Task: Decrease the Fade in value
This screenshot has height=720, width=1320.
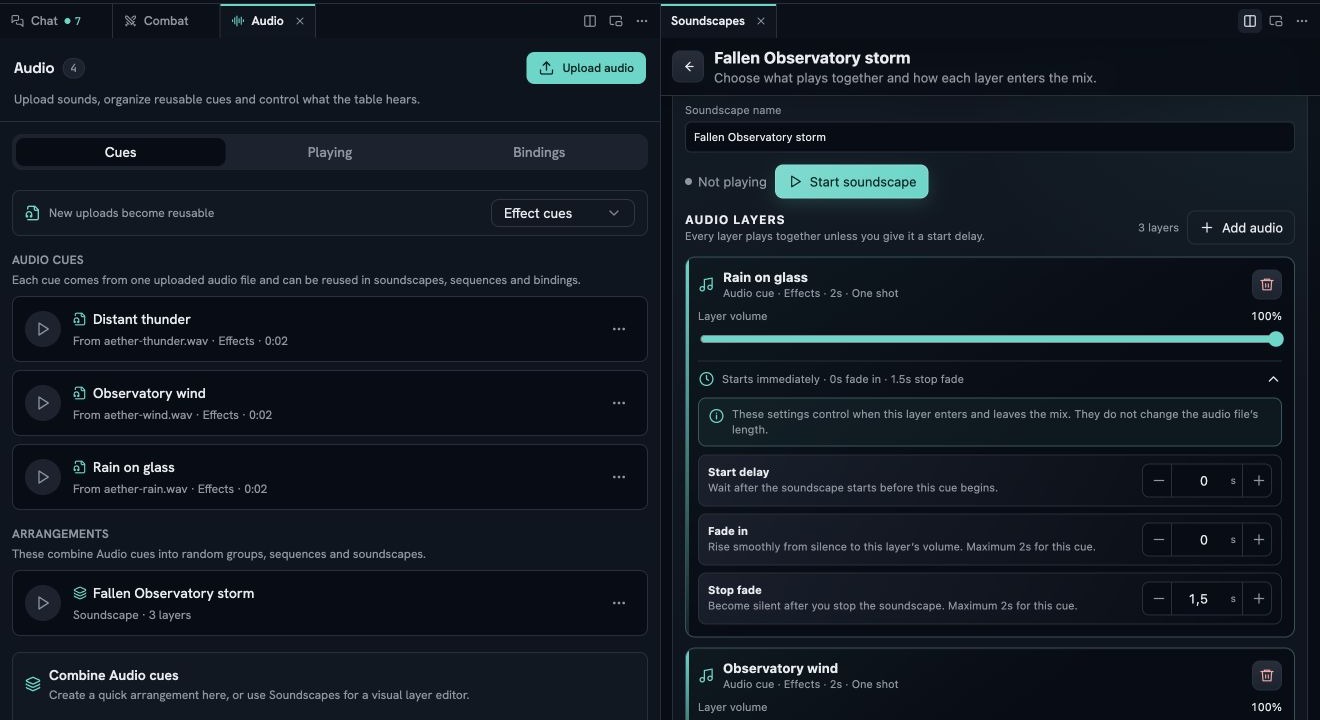Action: pos(1158,540)
